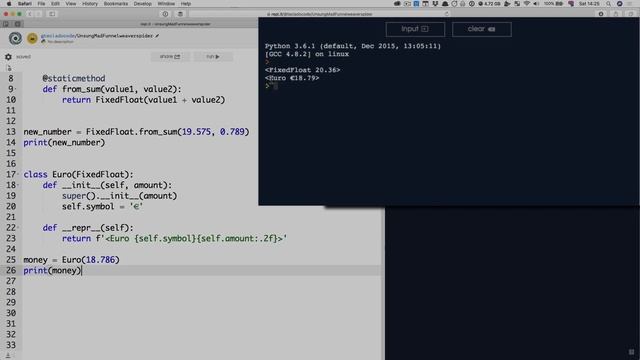Open the Edit menu
The image size is (640, 360).
(55, 4)
